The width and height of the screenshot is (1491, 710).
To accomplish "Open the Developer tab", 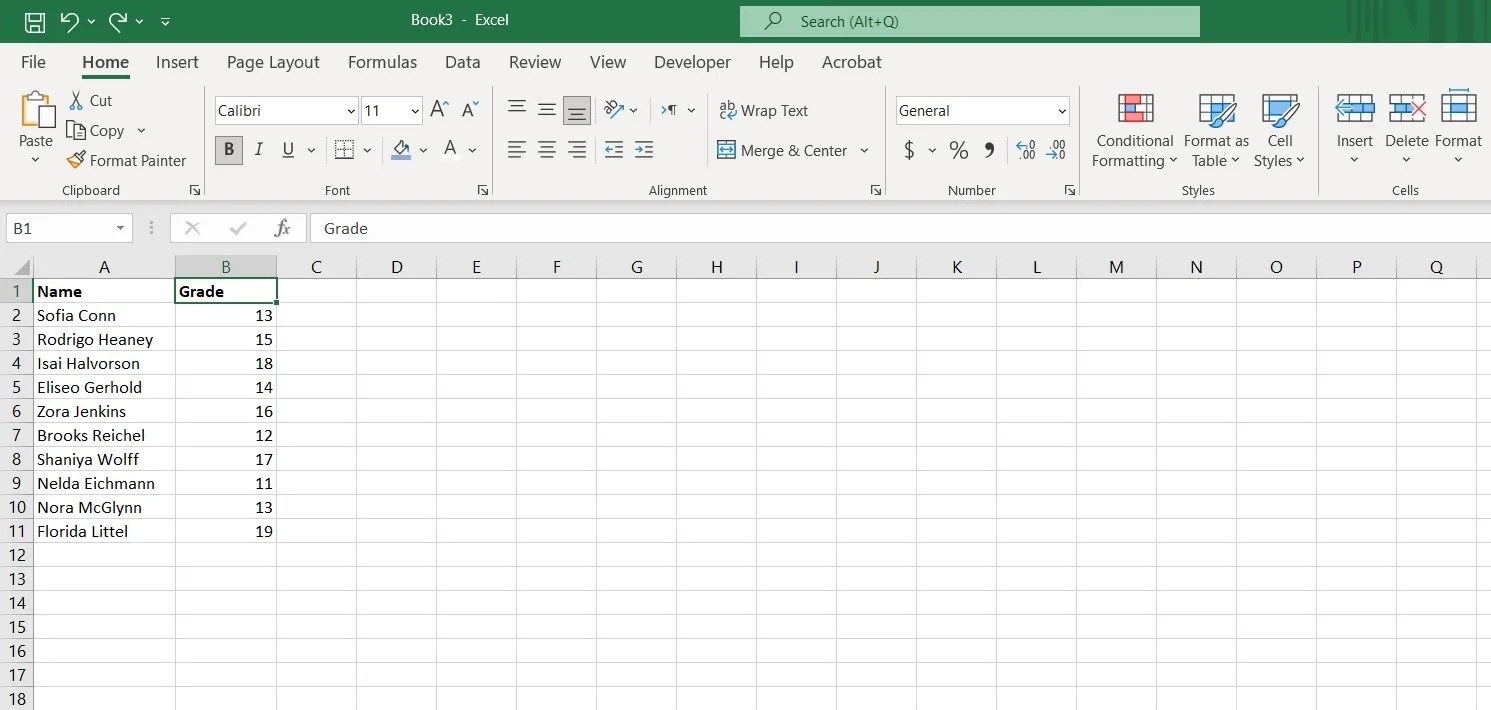I will coord(692,62).
